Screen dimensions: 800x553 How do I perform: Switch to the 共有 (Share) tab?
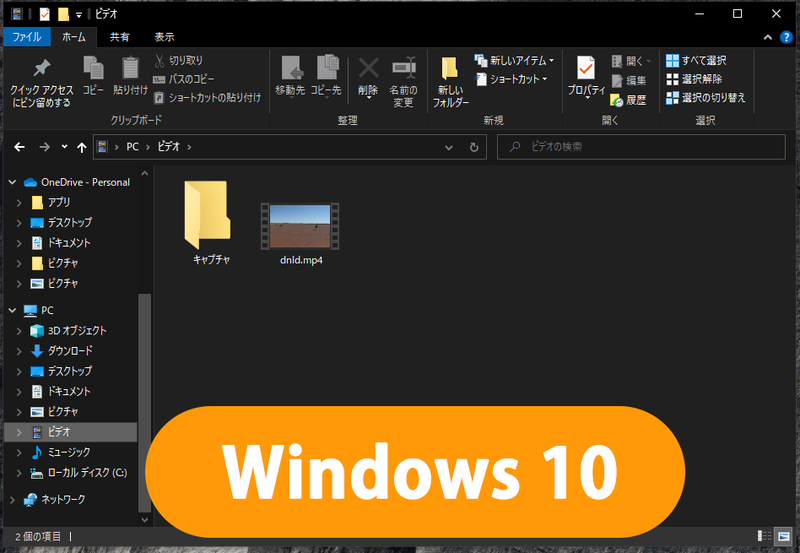coord(119,37)
